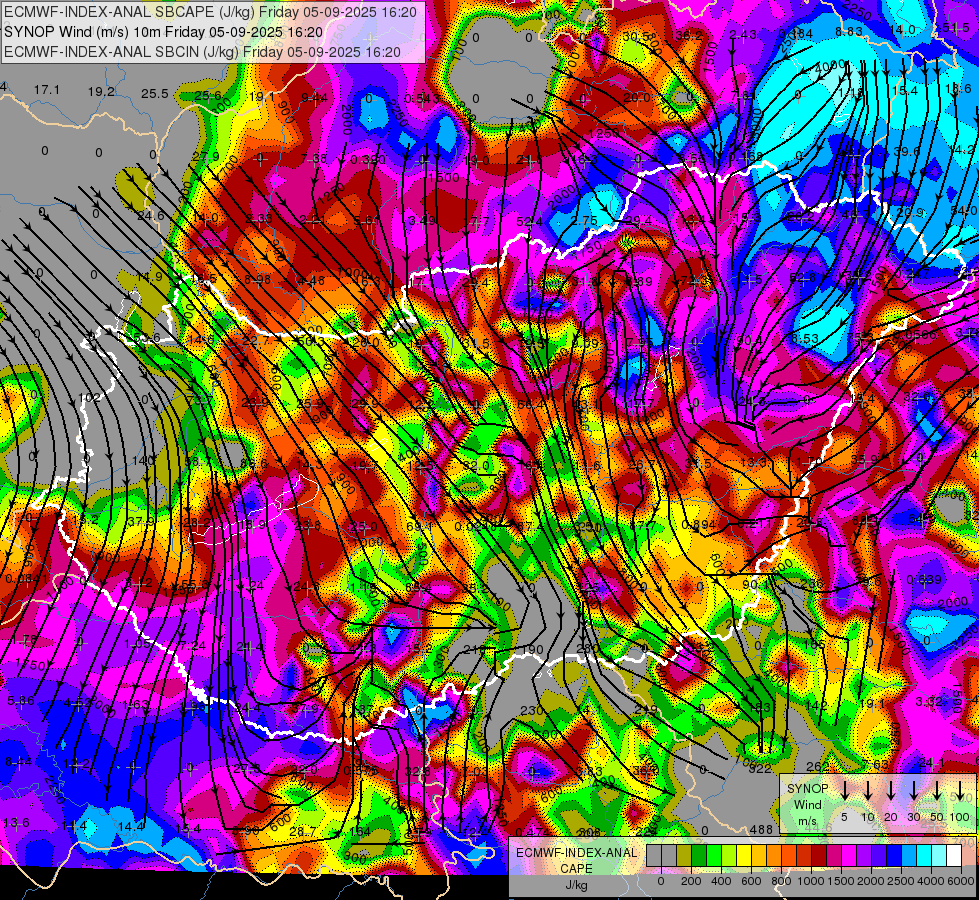This screenshot has width=979, height=900.
Task: Click the map value '51.5'
Action: [x=955, y=27]
